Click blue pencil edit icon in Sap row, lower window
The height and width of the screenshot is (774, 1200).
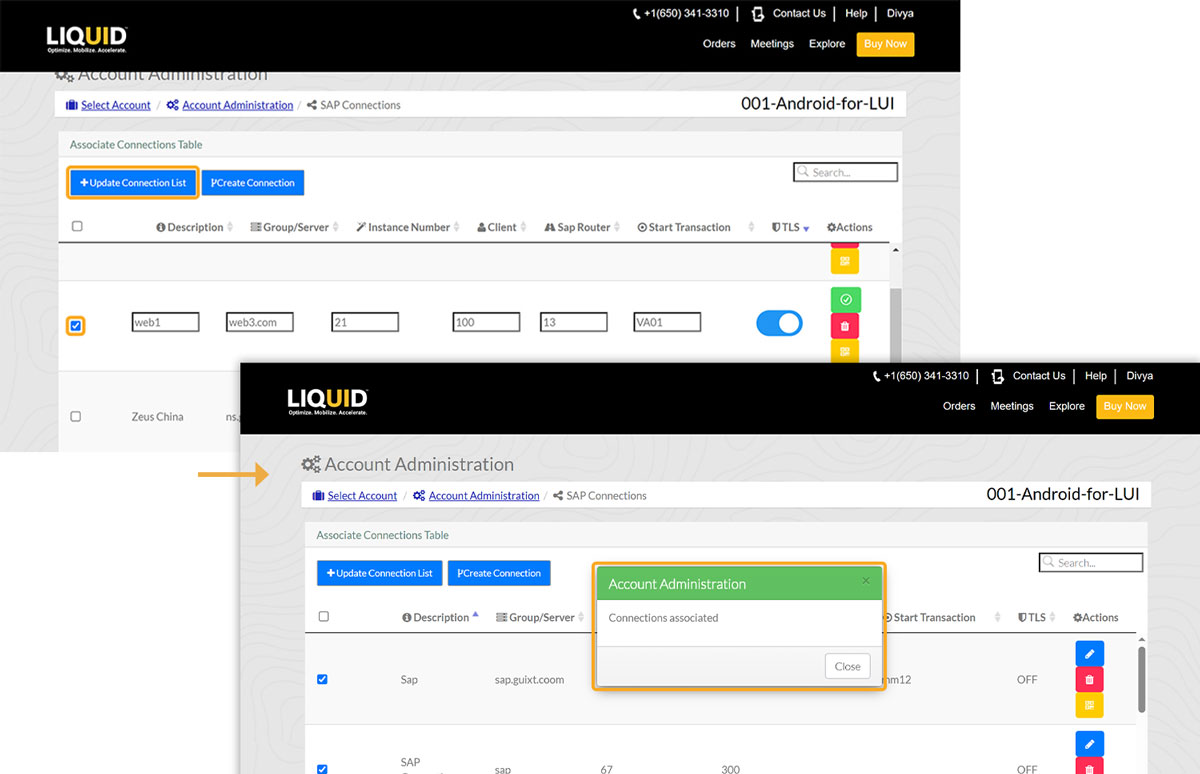[x=1090, y=654]
